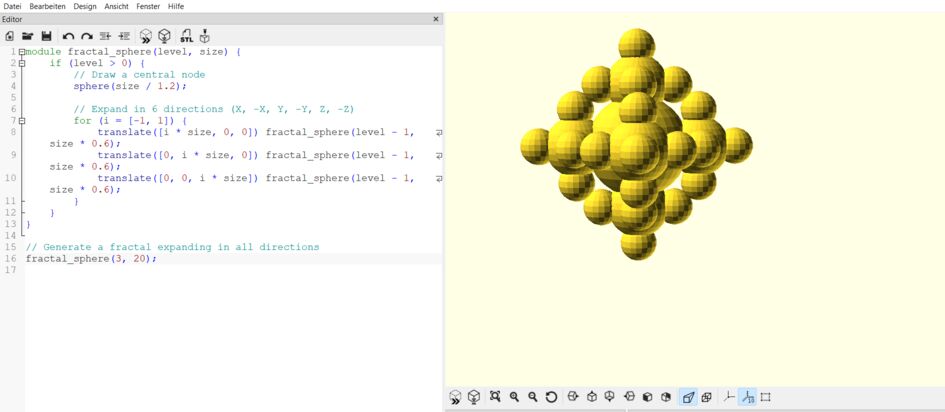945x412 pixels.
Task: Enable orthogonal projection
Action: point(707,397)
